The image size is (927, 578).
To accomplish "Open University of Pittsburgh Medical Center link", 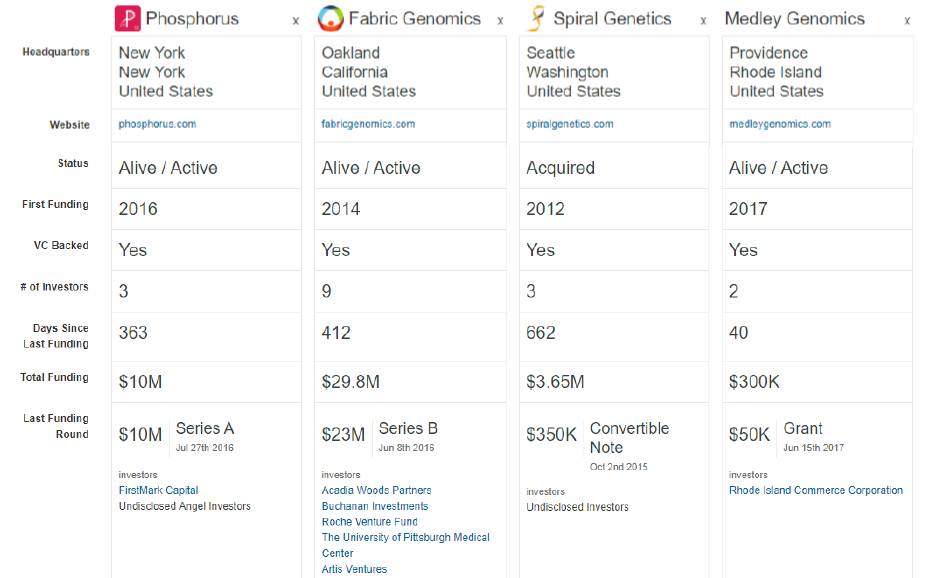I will point(405,538).
